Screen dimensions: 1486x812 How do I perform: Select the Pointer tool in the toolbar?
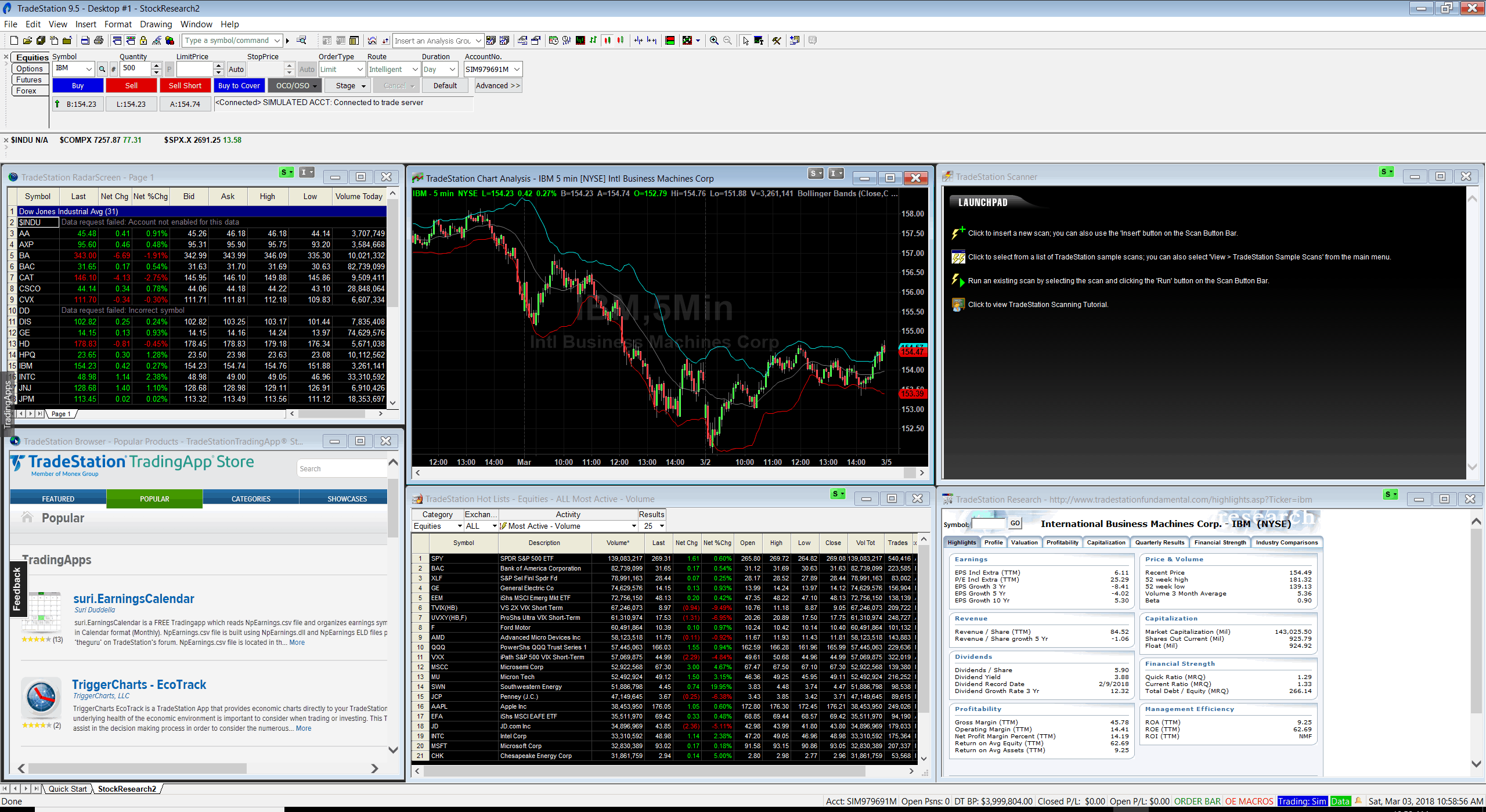[x=746, y=40]
